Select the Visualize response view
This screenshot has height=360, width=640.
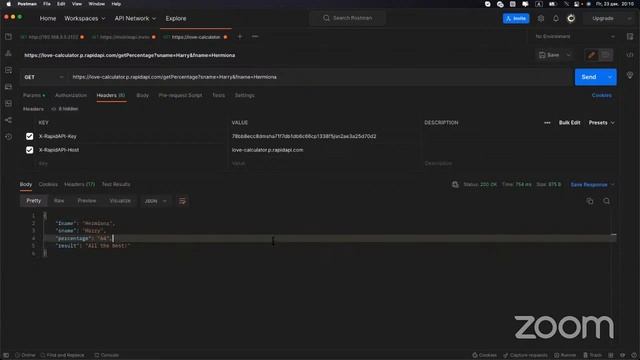[120, 201]
